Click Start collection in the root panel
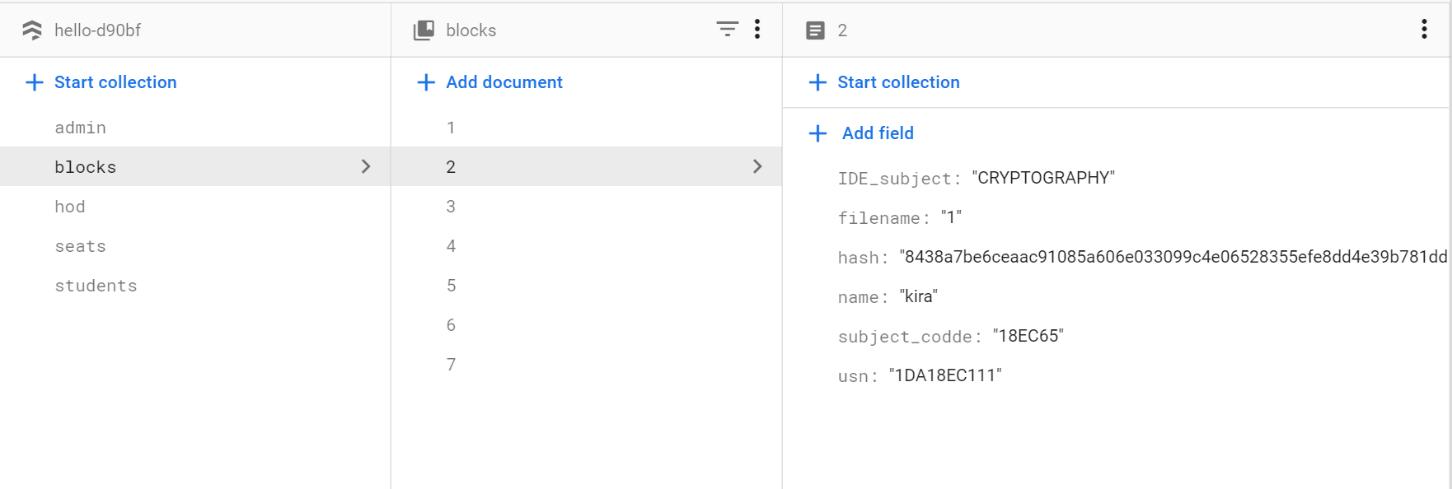 point(115,82)
